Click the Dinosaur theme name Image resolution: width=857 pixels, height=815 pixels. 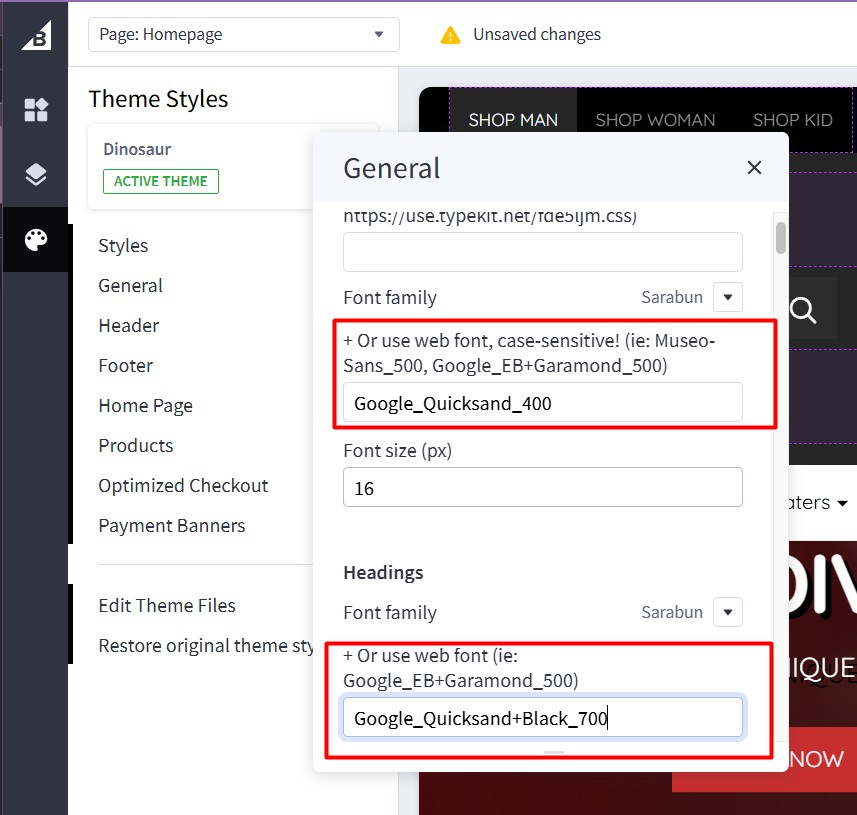pos(137,149)
